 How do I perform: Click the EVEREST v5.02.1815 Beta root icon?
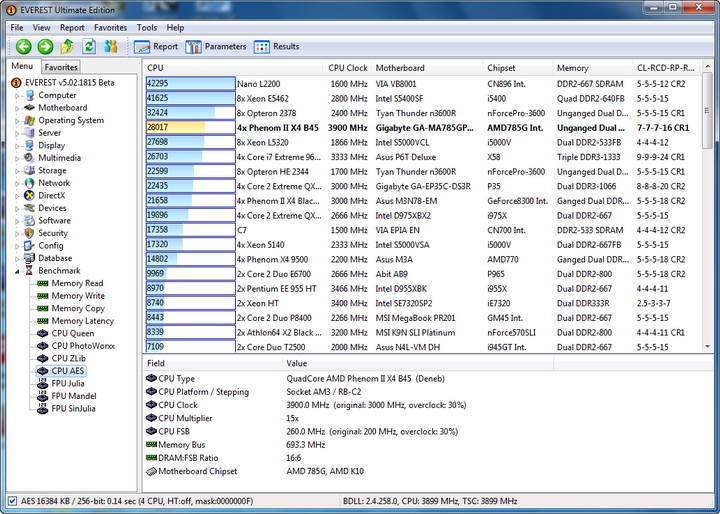pyautogui.click(x=16, y=83)
